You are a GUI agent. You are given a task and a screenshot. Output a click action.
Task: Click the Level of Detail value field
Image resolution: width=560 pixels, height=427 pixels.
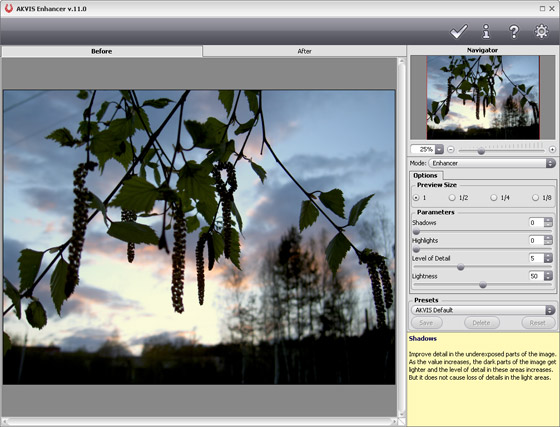point(536,258)
